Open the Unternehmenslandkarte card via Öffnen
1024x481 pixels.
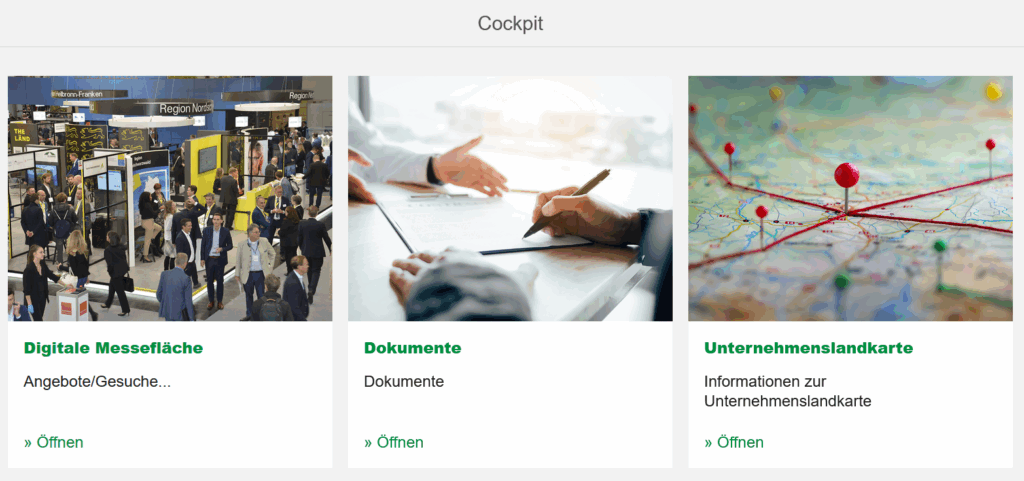point(734,442)
